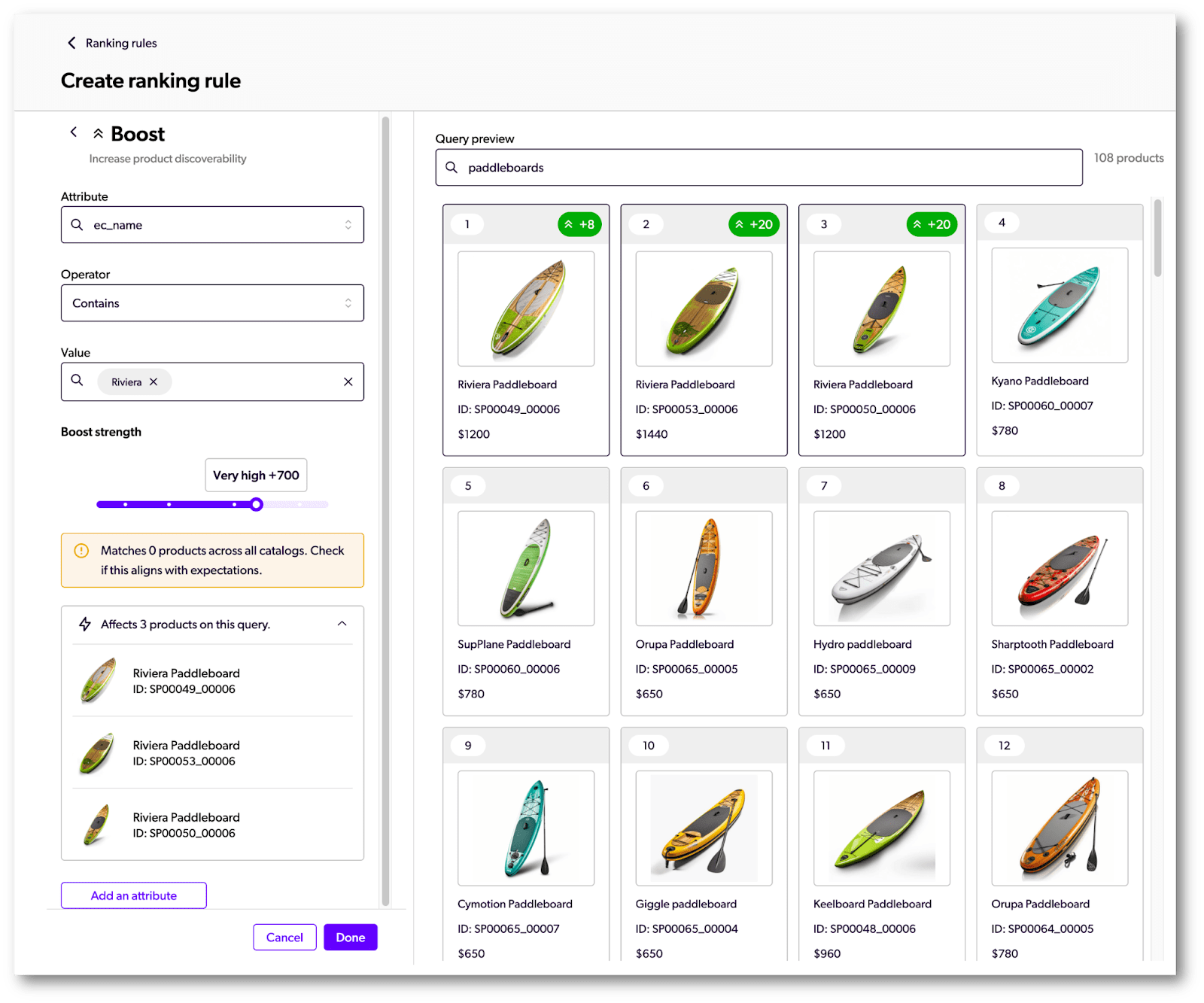Click the Add an attribute button
Screen dimensions: 1204x1003
point(134,895)
